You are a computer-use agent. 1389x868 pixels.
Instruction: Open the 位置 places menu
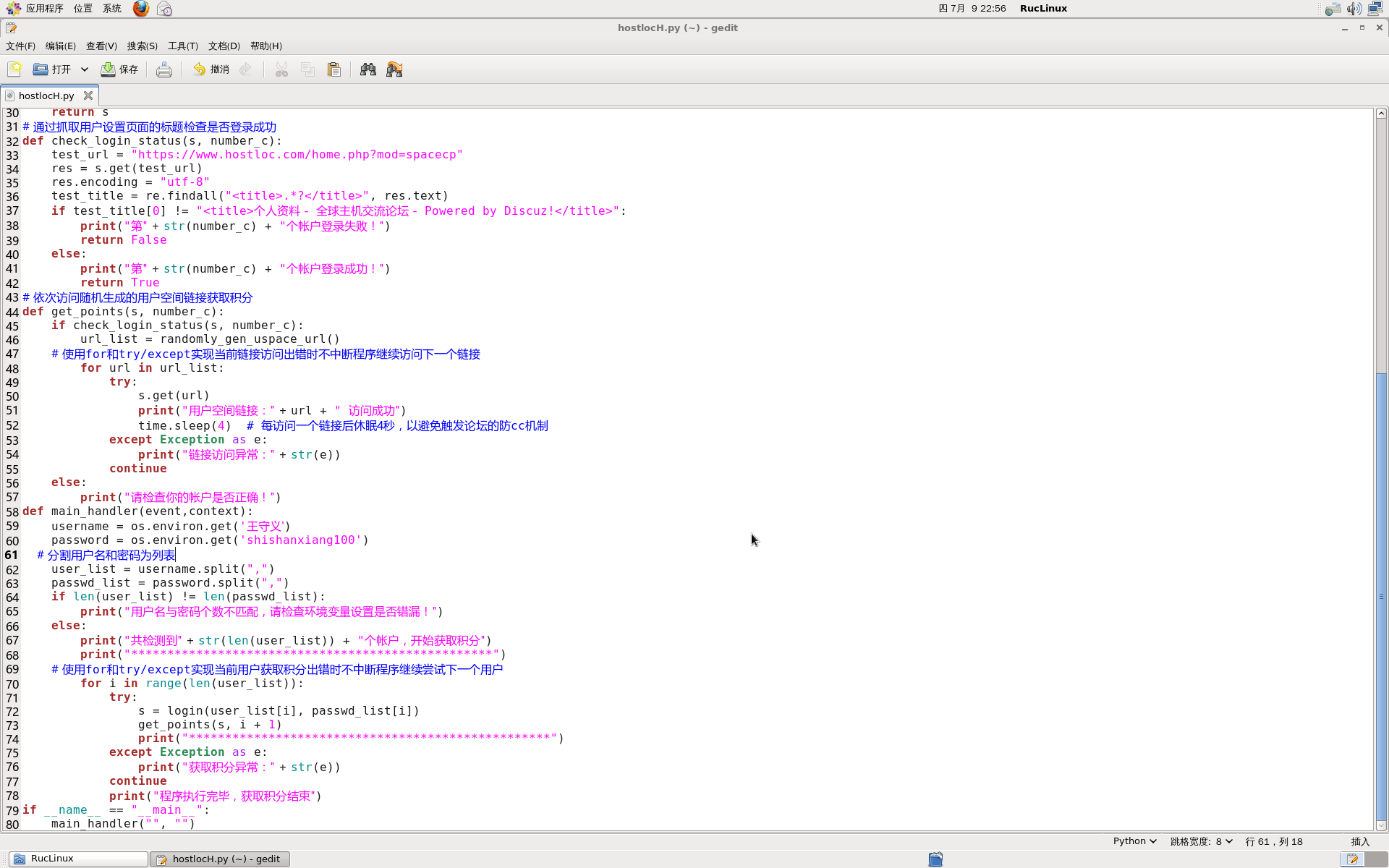(82, 9)
